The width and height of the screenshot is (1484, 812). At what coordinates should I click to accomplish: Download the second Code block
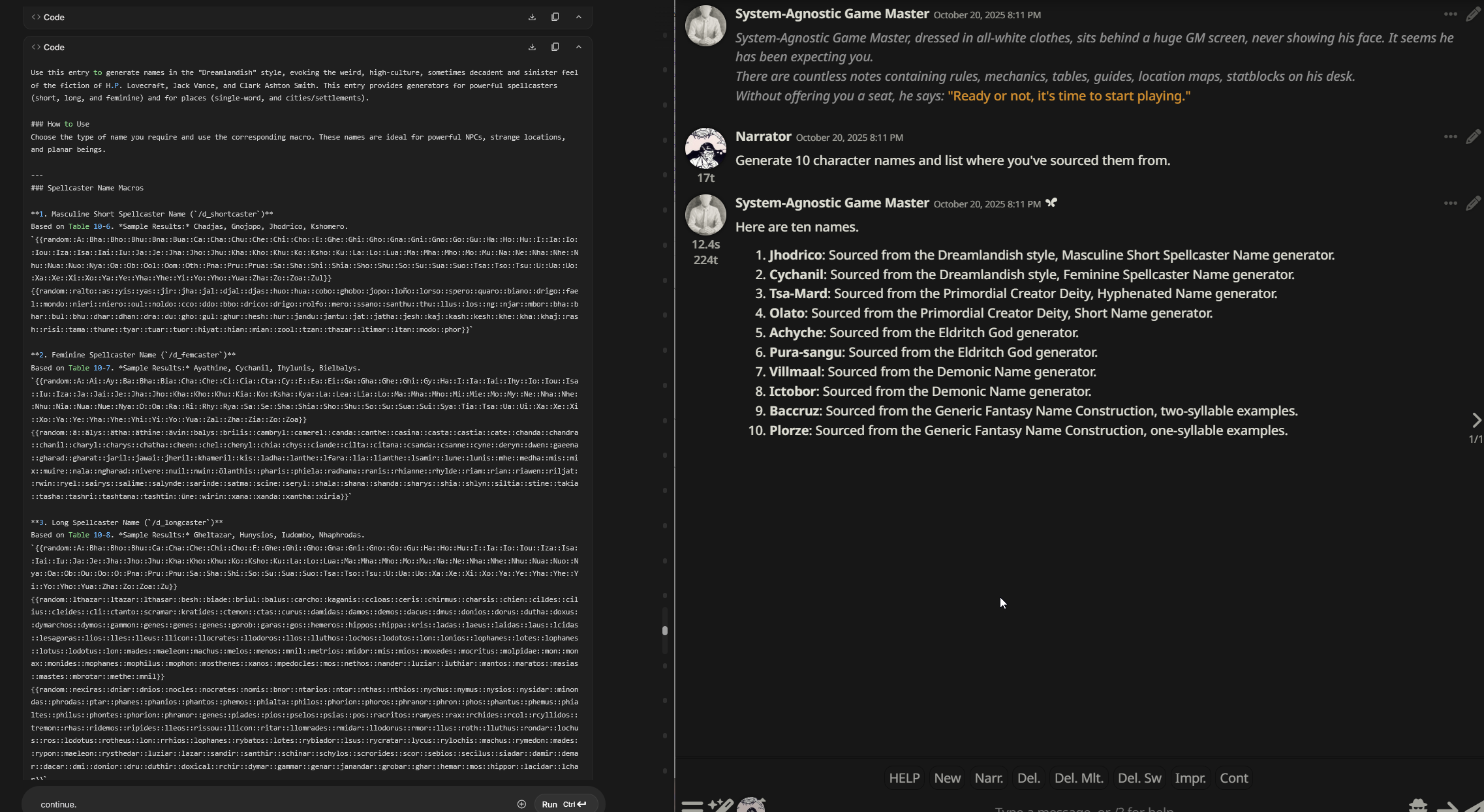pos(532,47)
